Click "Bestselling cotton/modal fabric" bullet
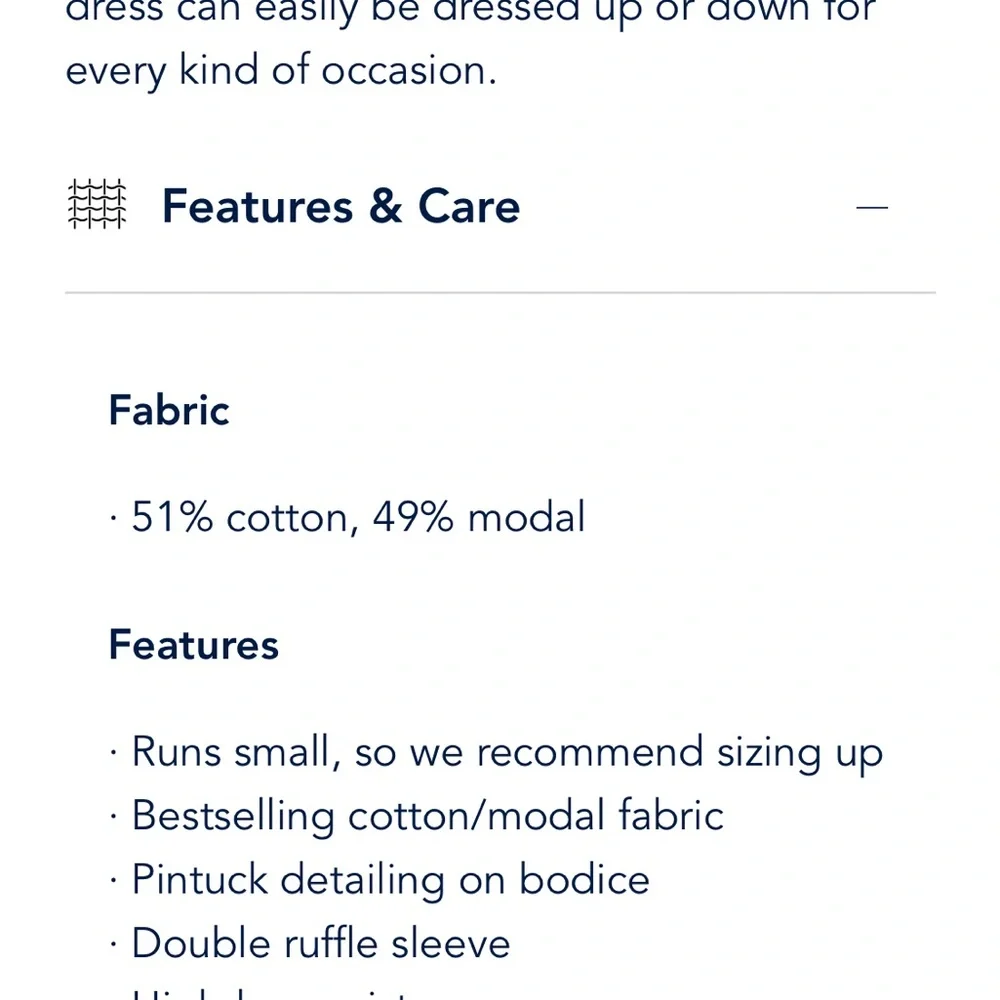The image size is (1000, 1000). (427, 816)
